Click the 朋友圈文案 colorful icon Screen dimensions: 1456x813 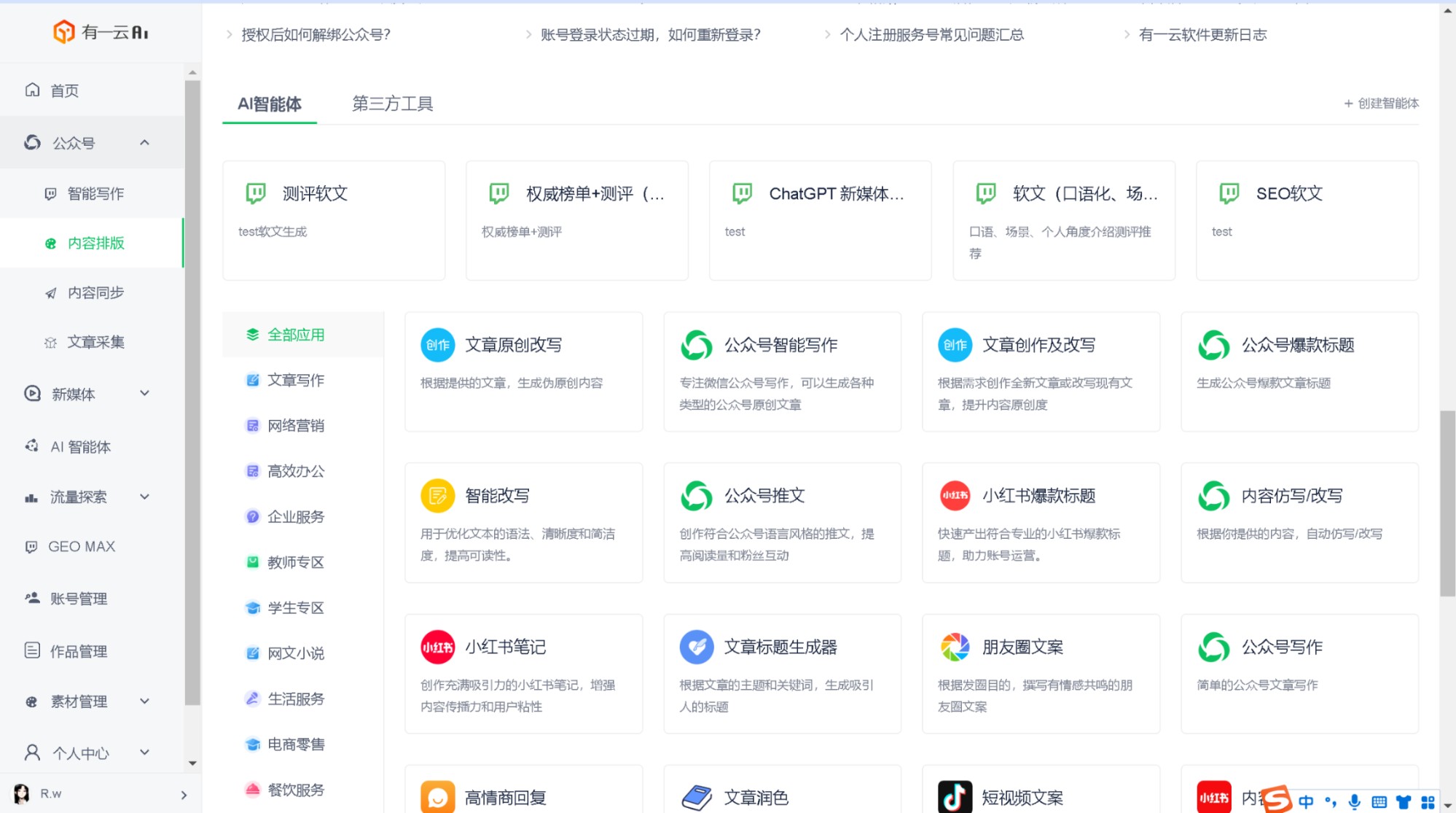pyautogui.click(x=955, y=647)
